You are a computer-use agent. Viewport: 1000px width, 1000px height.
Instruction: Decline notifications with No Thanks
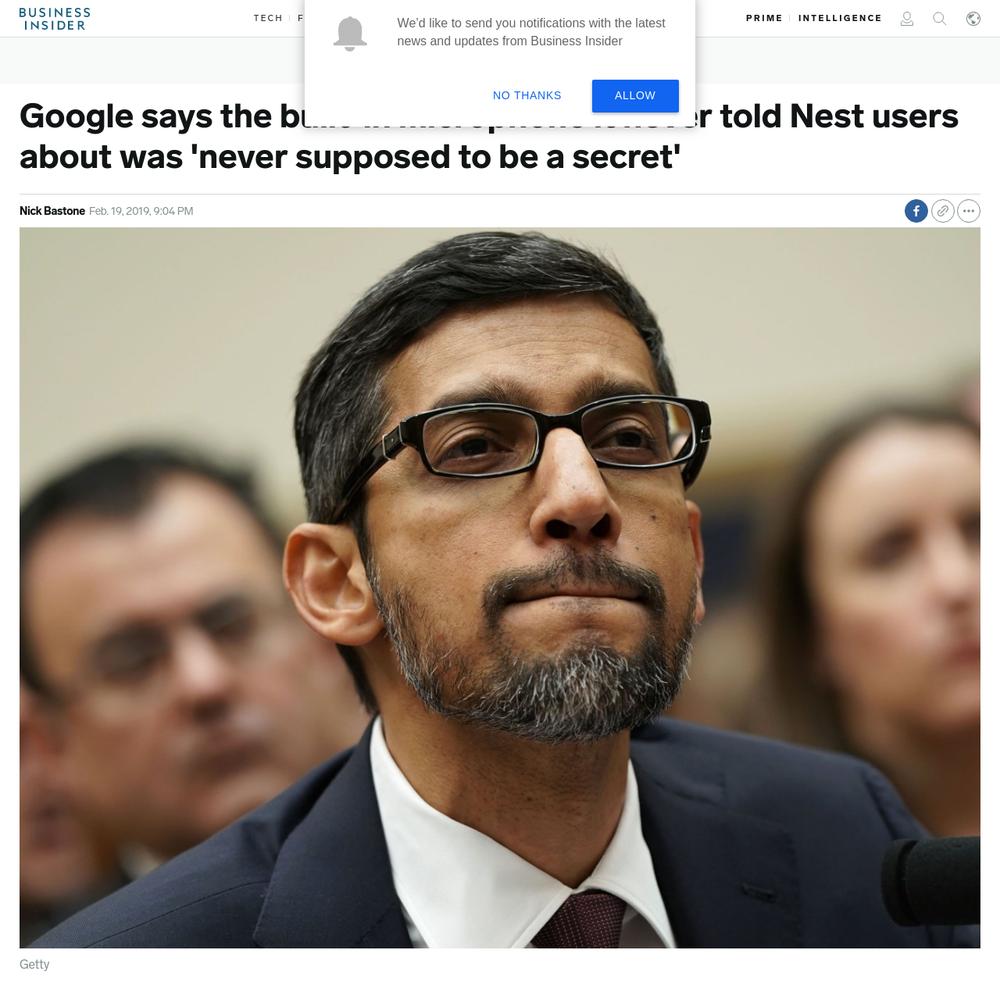pos(527,96)
